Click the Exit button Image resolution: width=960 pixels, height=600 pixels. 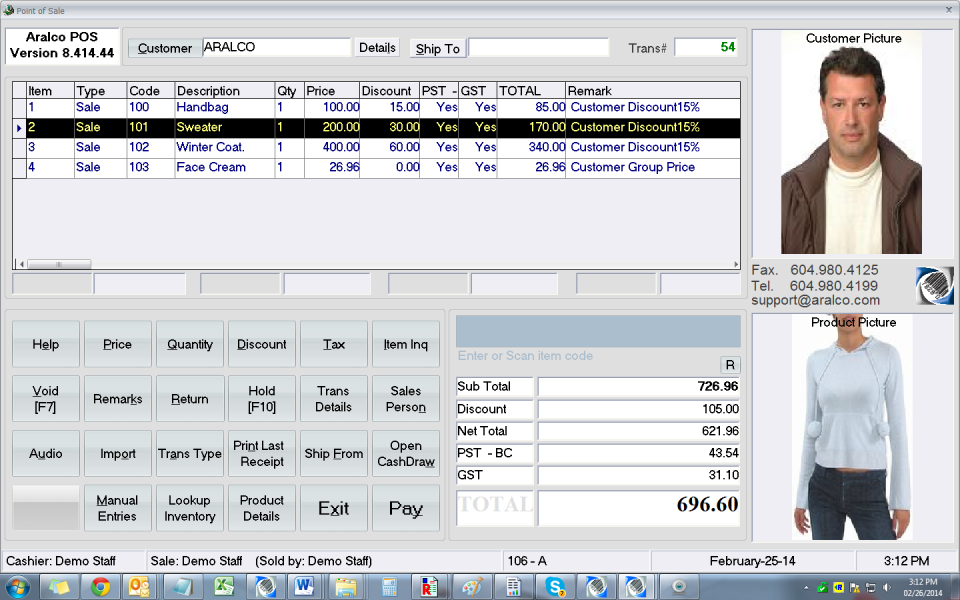(333, 508)
